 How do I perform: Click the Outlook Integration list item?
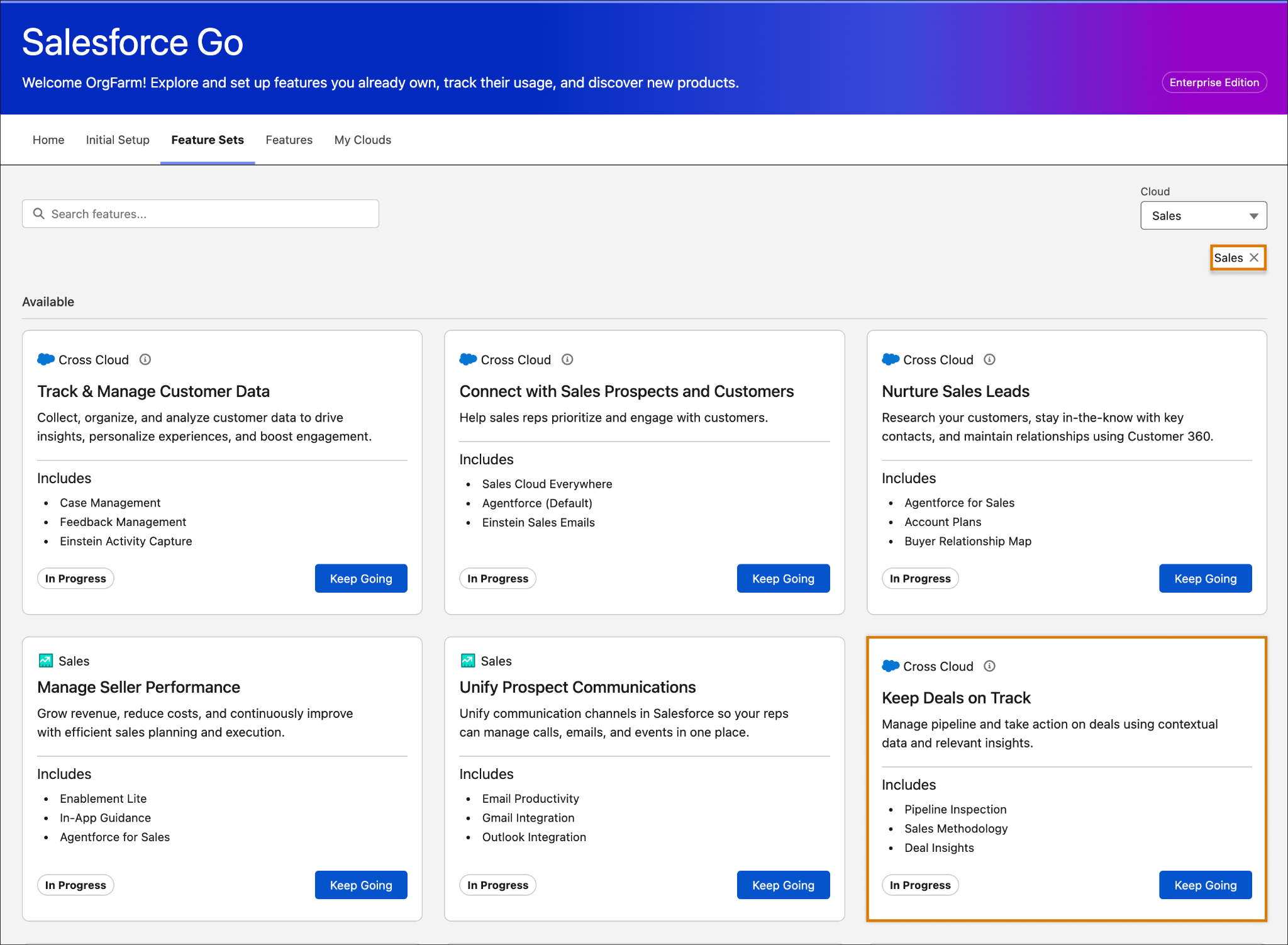pos(534,837)
